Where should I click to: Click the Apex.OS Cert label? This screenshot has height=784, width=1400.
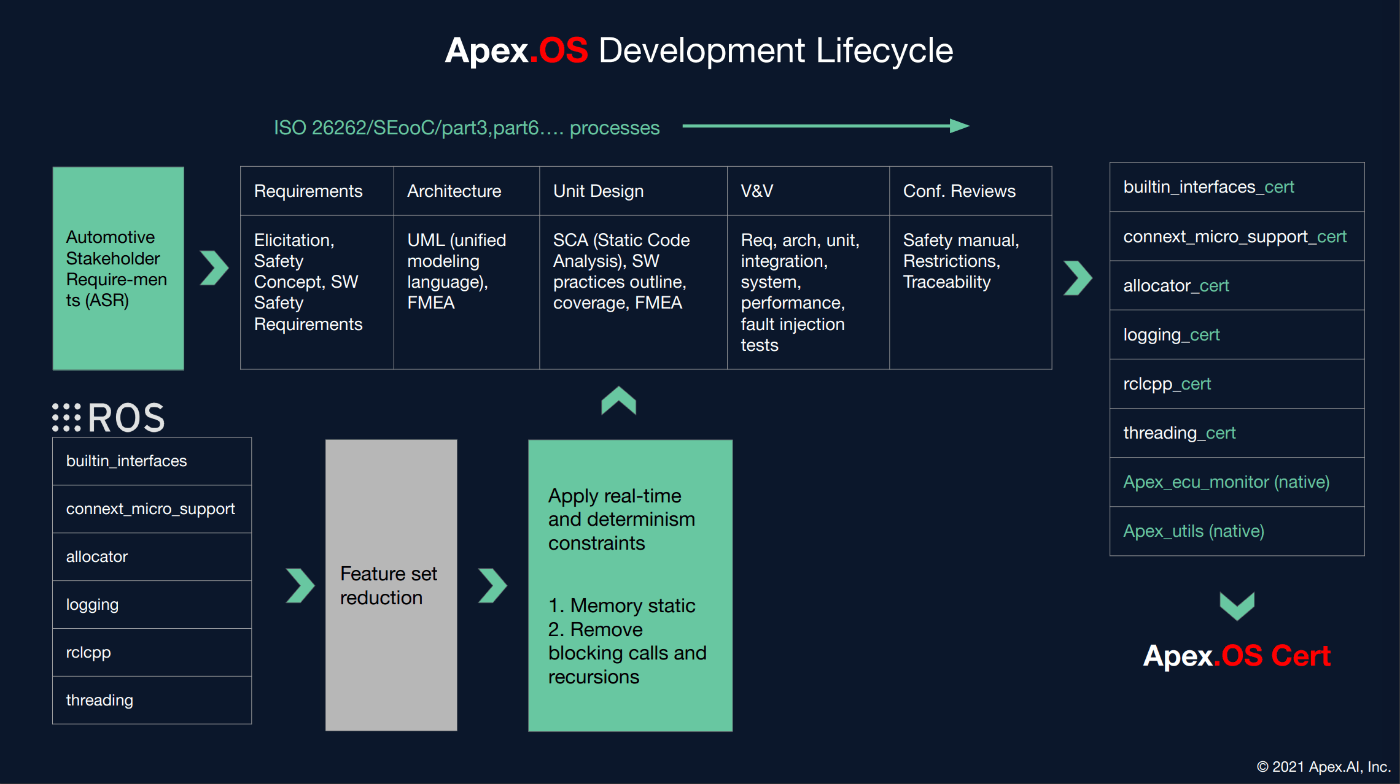[1237, 657]
